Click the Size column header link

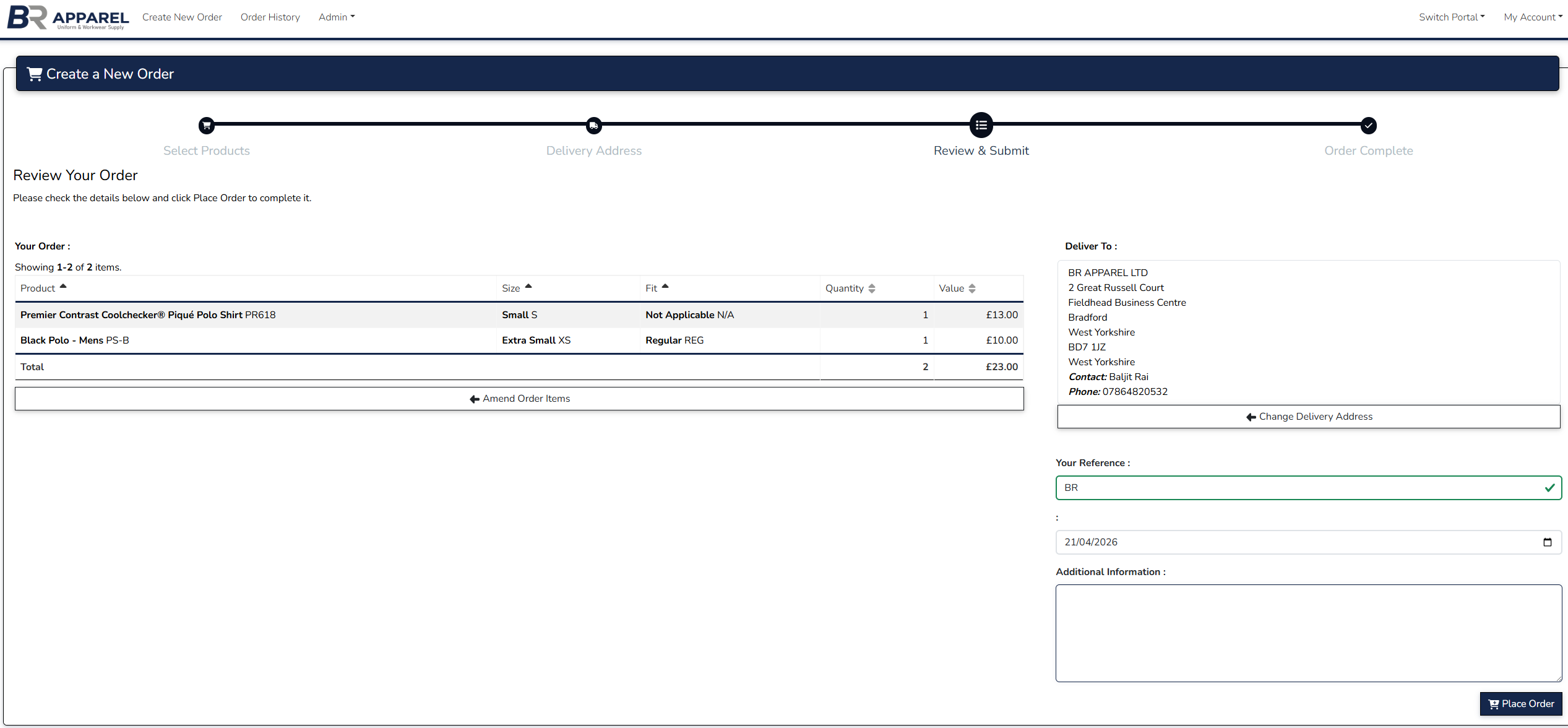[511, 288]
